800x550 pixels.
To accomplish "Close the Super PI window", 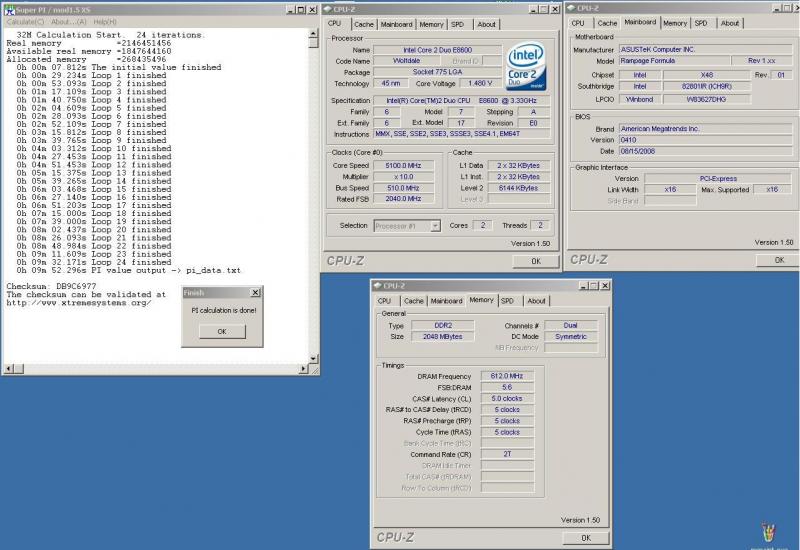I will click(312, 10).
